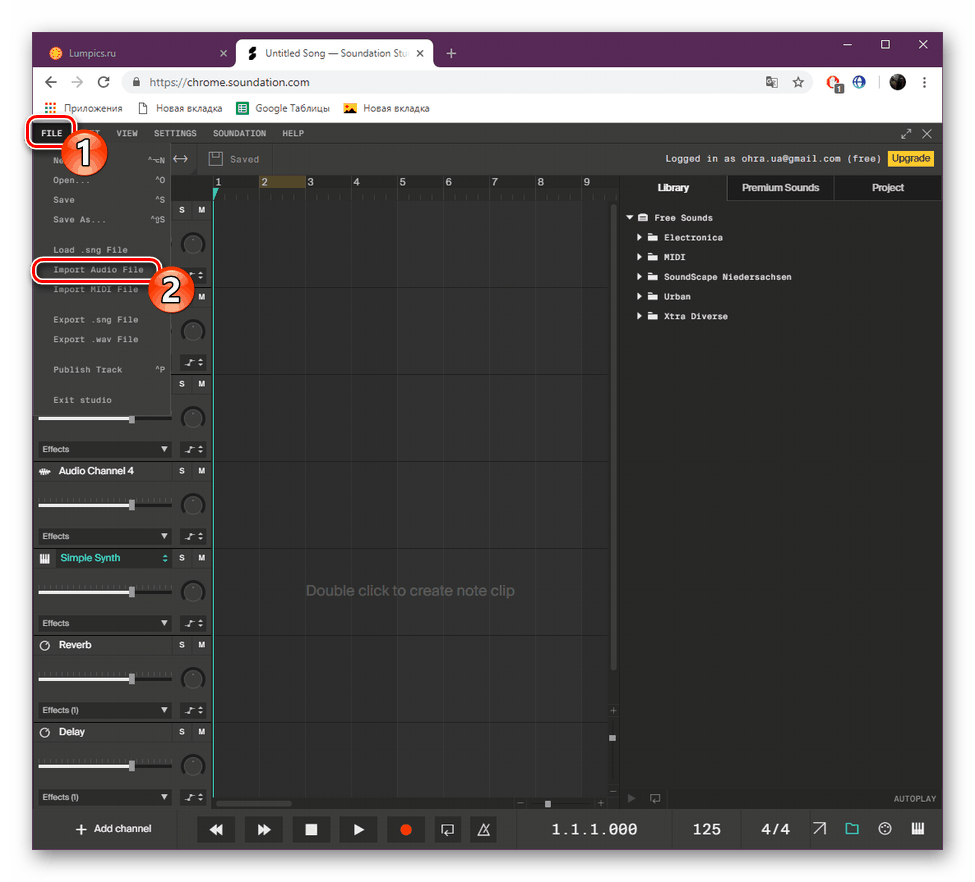Click the teal folder icon near the tempo
975x882 pixels.
click(x=852, y=829)
